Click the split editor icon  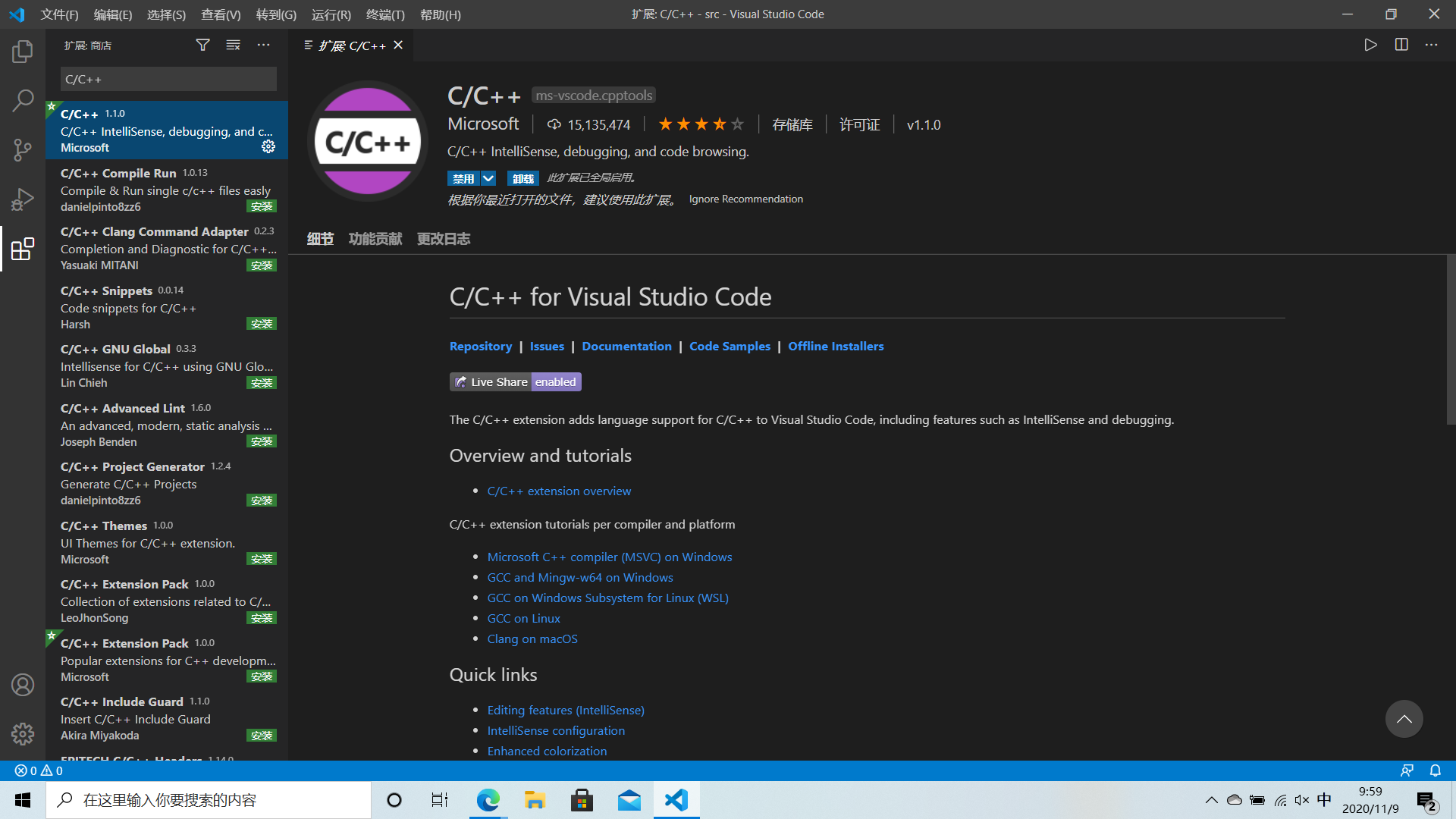click(1401, 45)
